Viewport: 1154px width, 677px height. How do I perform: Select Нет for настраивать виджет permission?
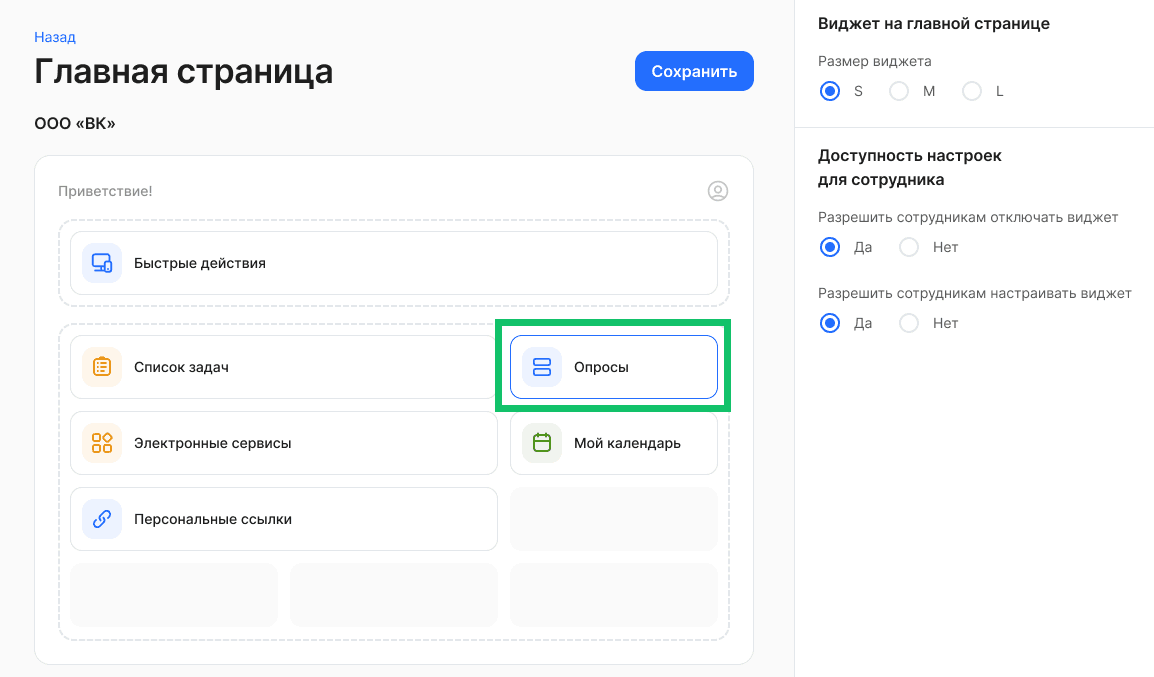tap(908, 323)
